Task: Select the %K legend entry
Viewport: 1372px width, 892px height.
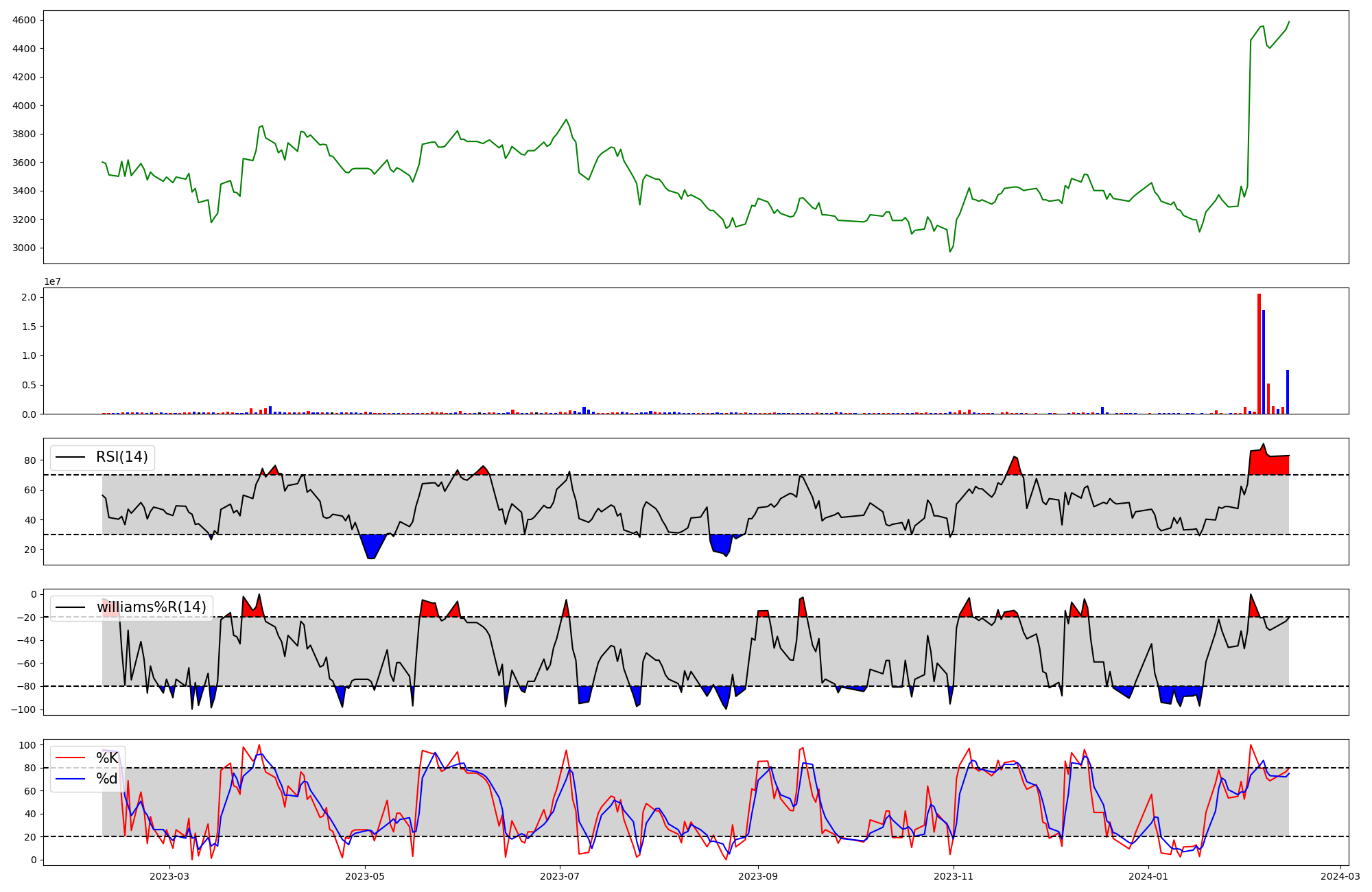Action: click(106, 758)
